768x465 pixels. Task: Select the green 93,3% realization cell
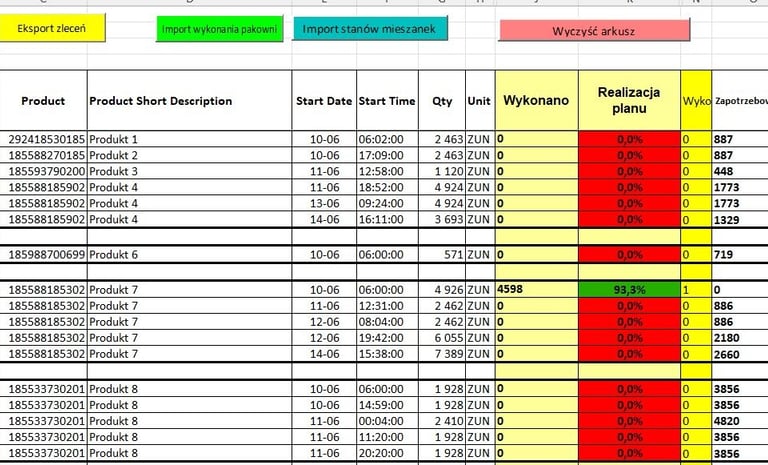(629, 290)
